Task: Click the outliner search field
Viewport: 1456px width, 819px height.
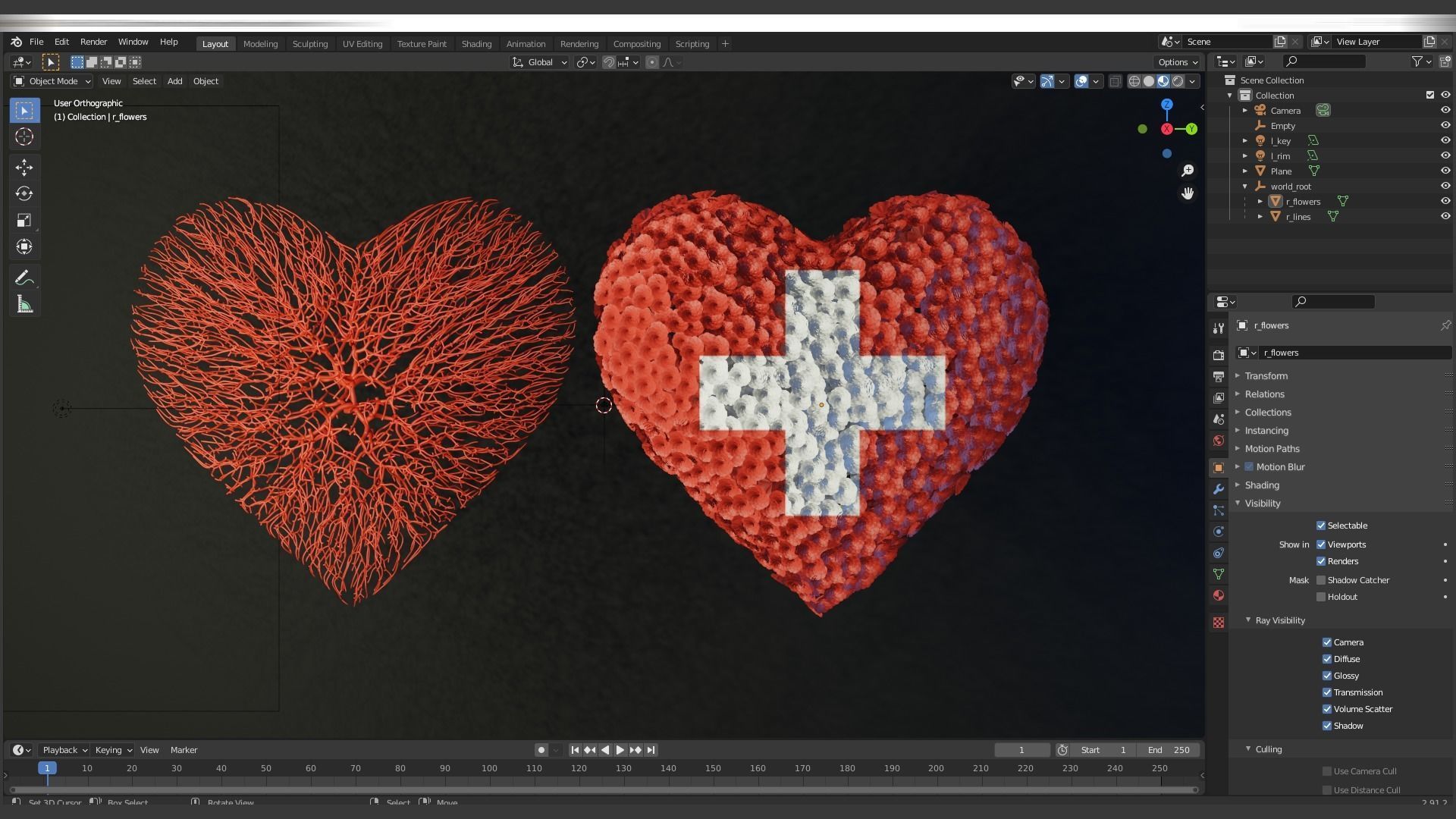Action: click(1324, 61)
